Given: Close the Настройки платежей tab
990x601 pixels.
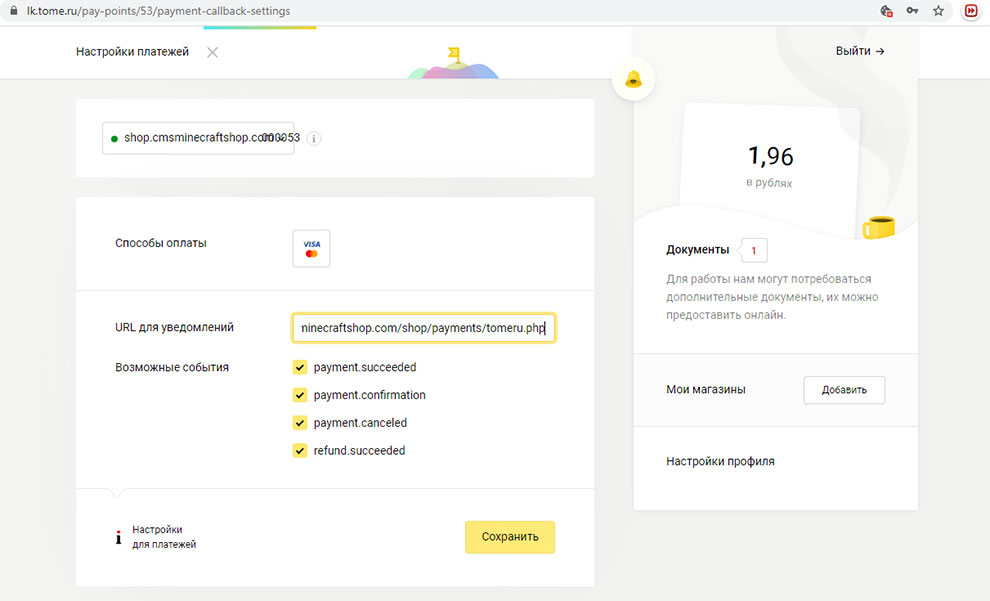Looking at the screenshot, I should pyautogui.click(x=212, y=52).
